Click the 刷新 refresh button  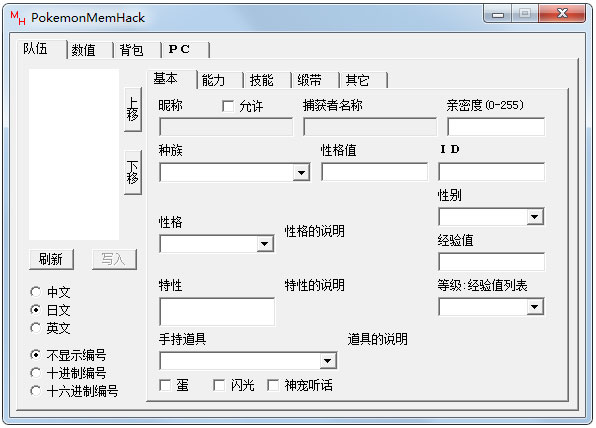(x=51, y=259)
